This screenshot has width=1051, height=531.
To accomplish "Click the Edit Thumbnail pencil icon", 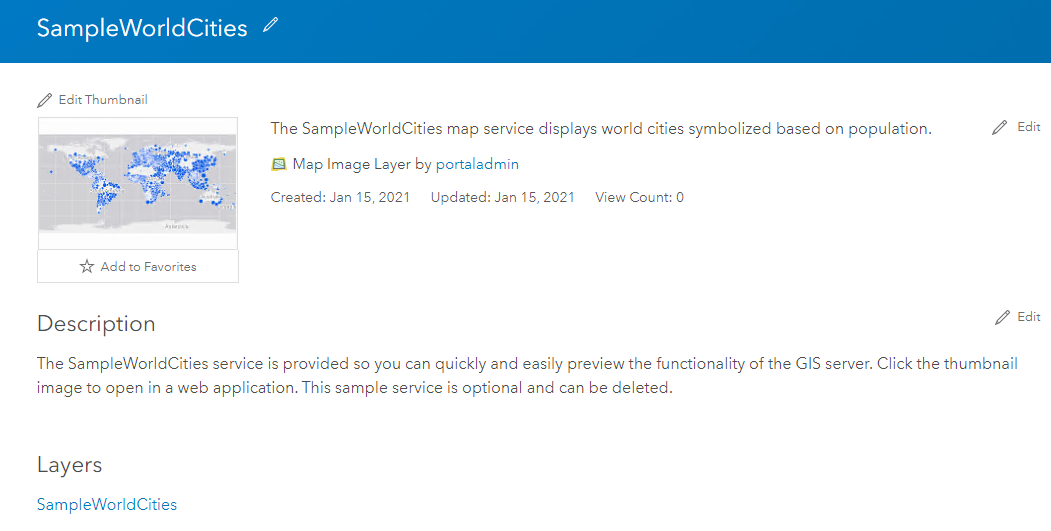I will click(x=44, y=100).
